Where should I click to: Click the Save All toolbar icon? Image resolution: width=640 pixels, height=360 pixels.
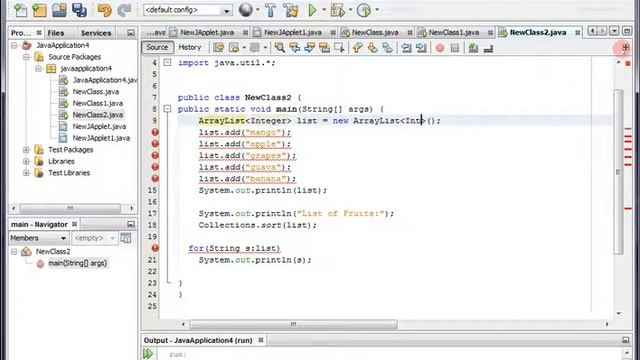(x=79, y=10)
